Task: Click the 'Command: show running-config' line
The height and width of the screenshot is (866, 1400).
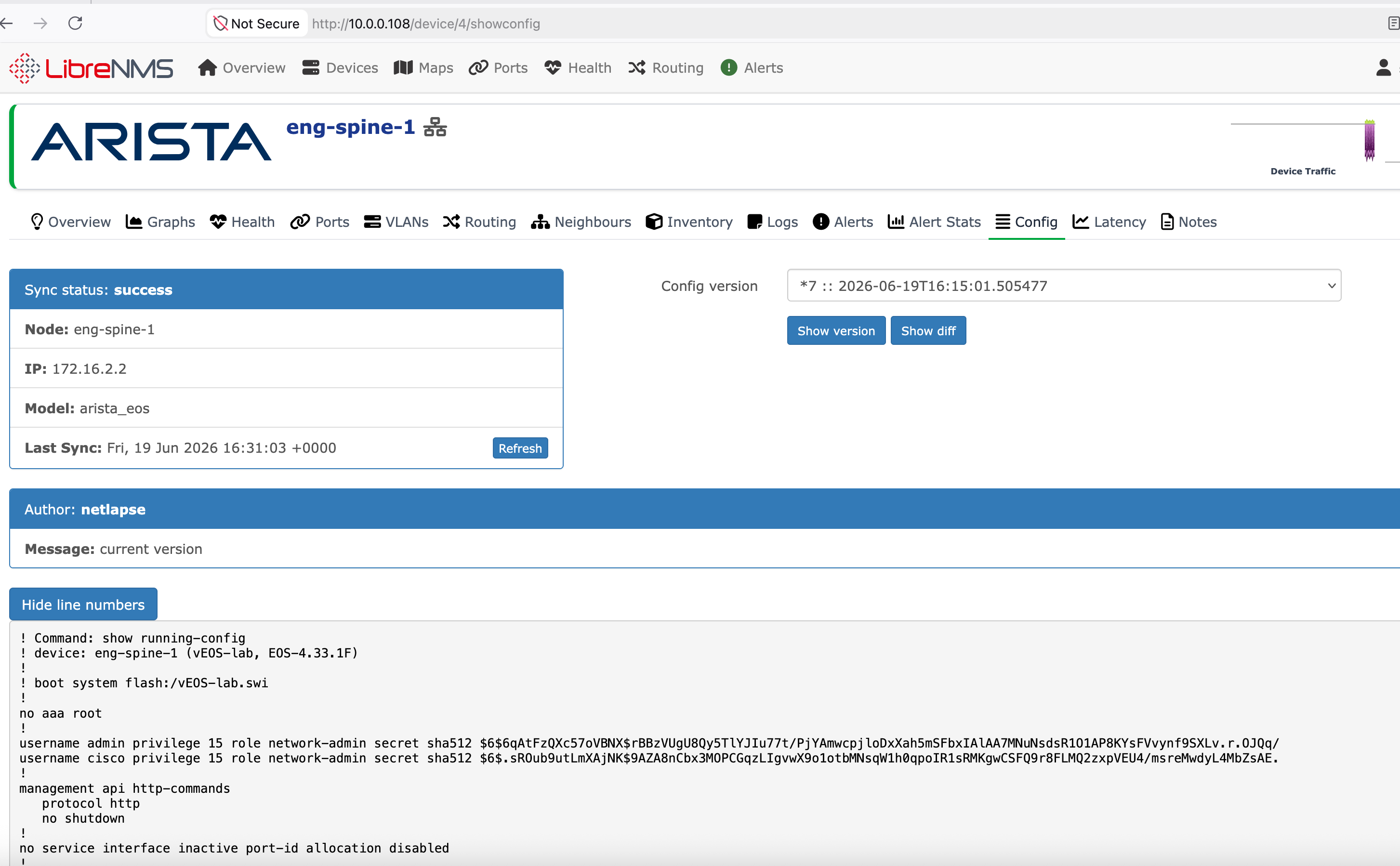Action: 132,638
